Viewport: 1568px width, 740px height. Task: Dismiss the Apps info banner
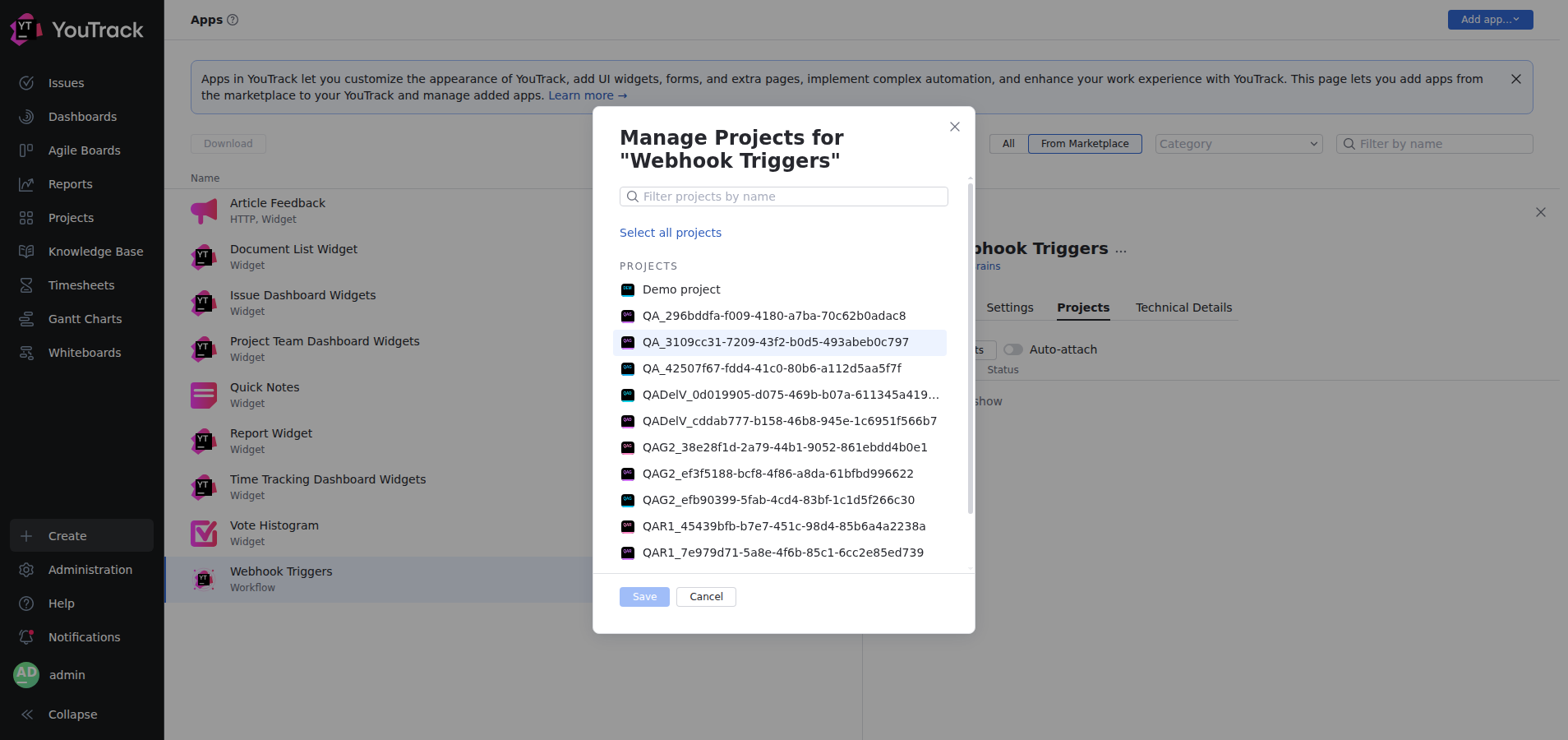[1516, 79]
